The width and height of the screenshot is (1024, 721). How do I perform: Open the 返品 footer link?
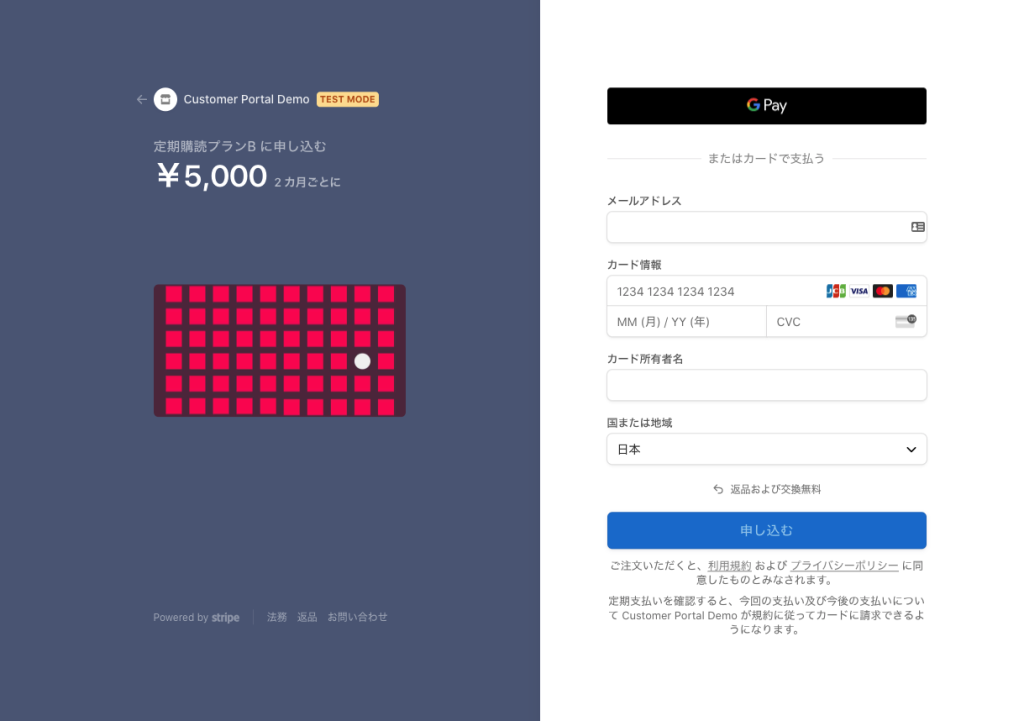pyautogui.click(x=307, y=618)
